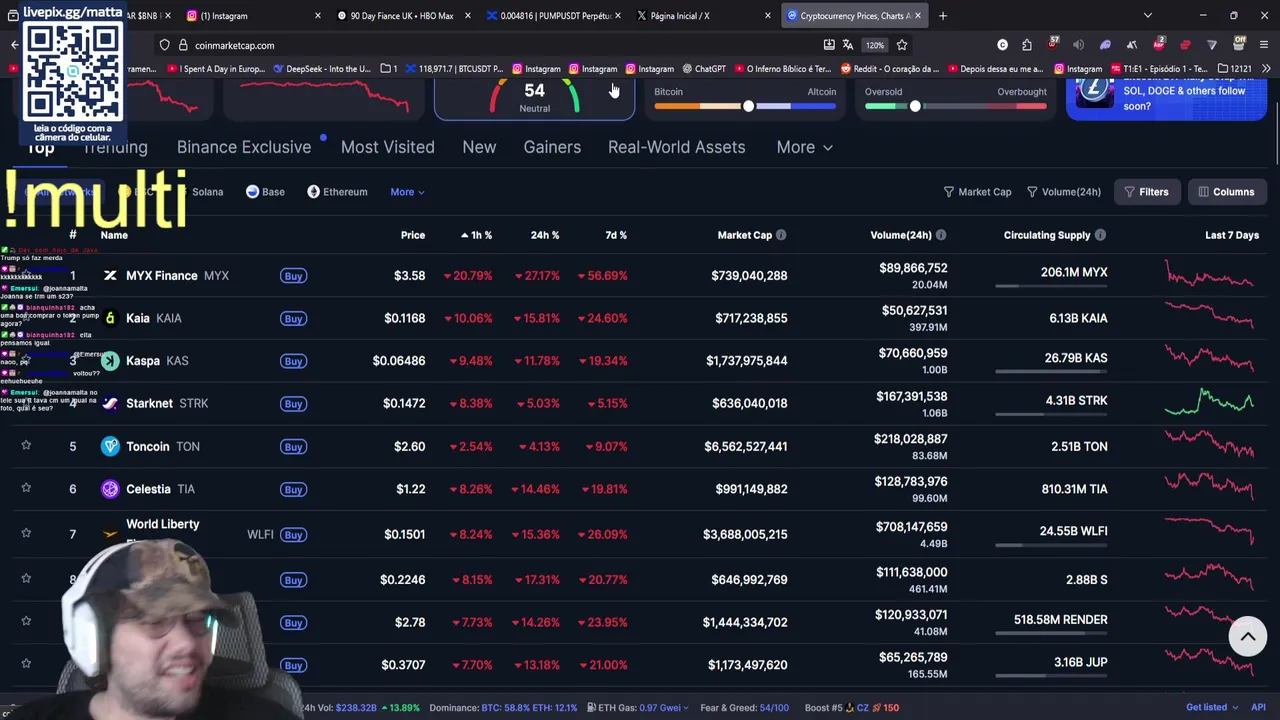Open the Market Cap info tooltip icon
This screenshot has height=720, width=1280.
click(781, 235)
